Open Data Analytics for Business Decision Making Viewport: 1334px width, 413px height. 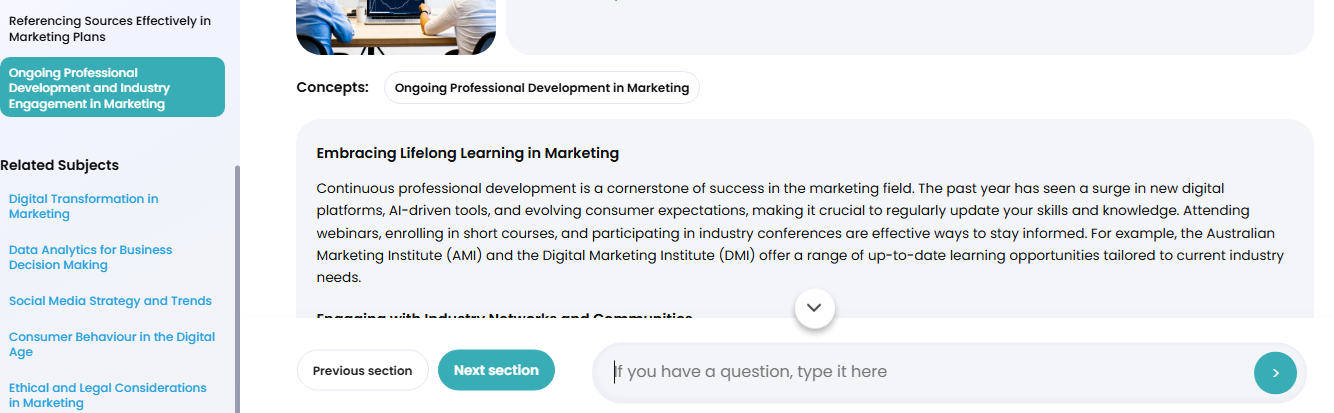90,257
